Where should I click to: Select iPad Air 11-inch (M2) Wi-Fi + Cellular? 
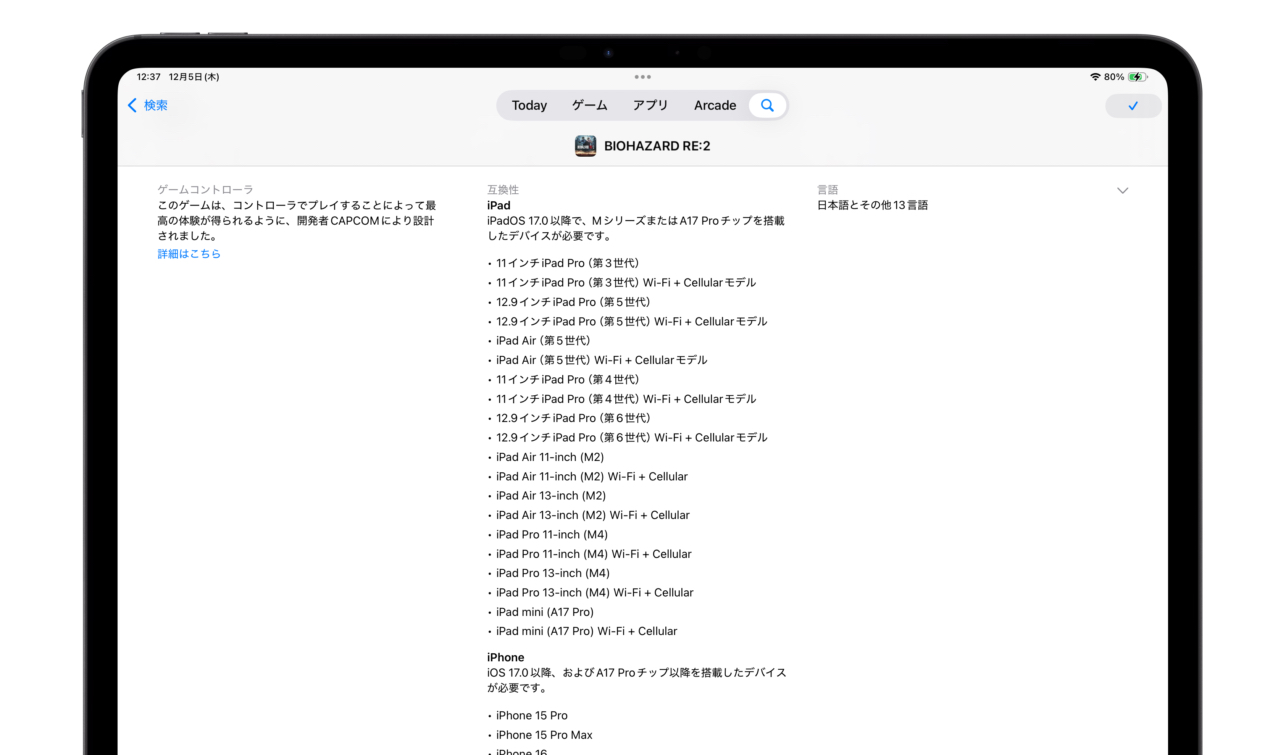click(x=592, y=476)
